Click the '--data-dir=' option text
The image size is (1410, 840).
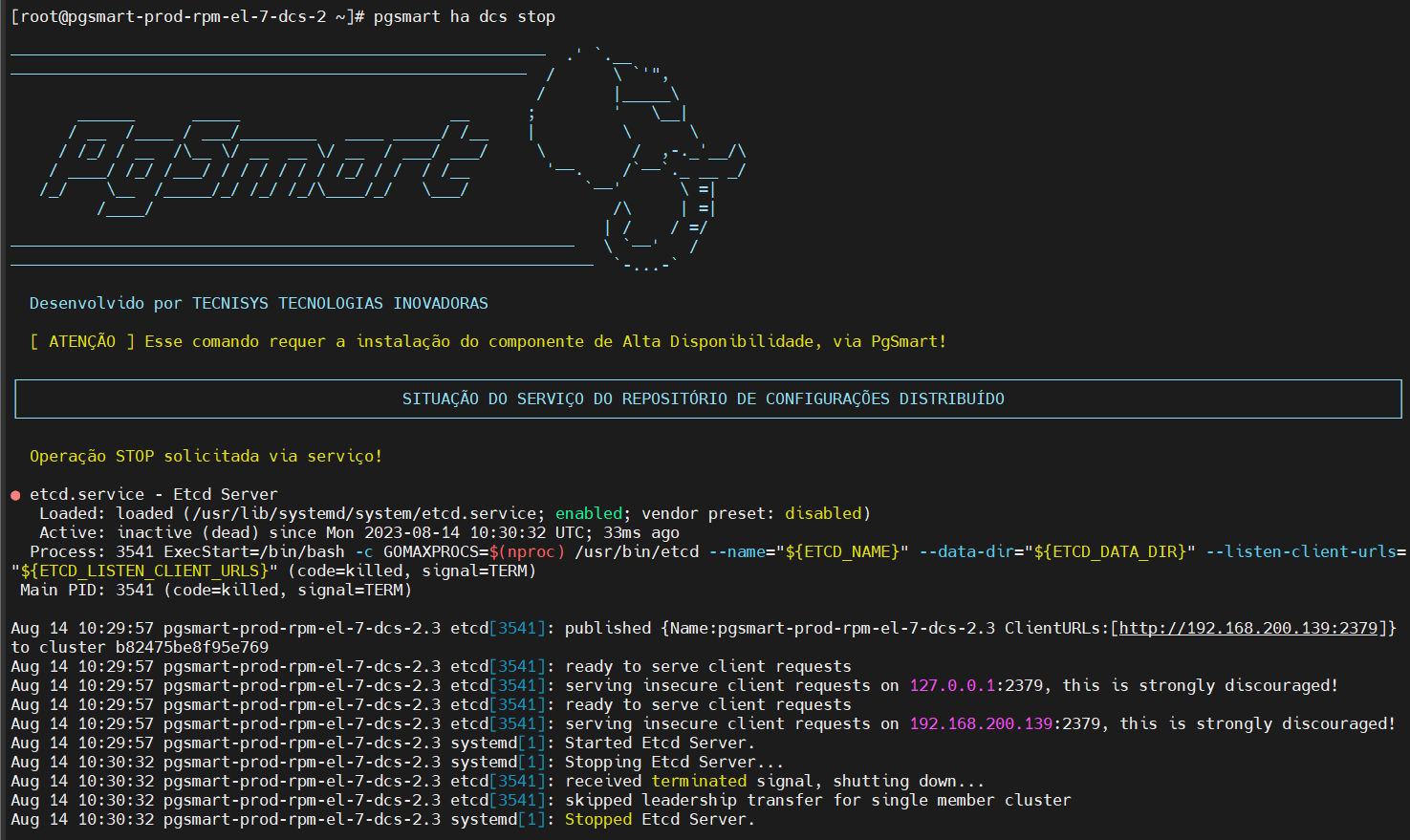click(971, 551)
